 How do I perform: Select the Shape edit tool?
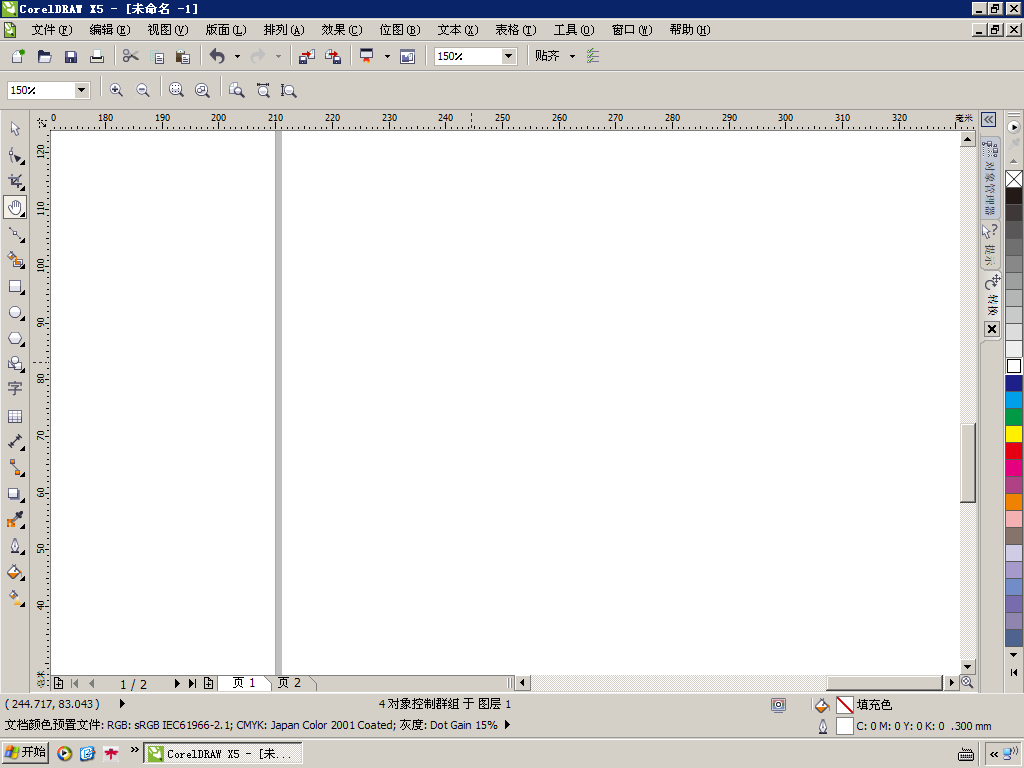point(15,155)
